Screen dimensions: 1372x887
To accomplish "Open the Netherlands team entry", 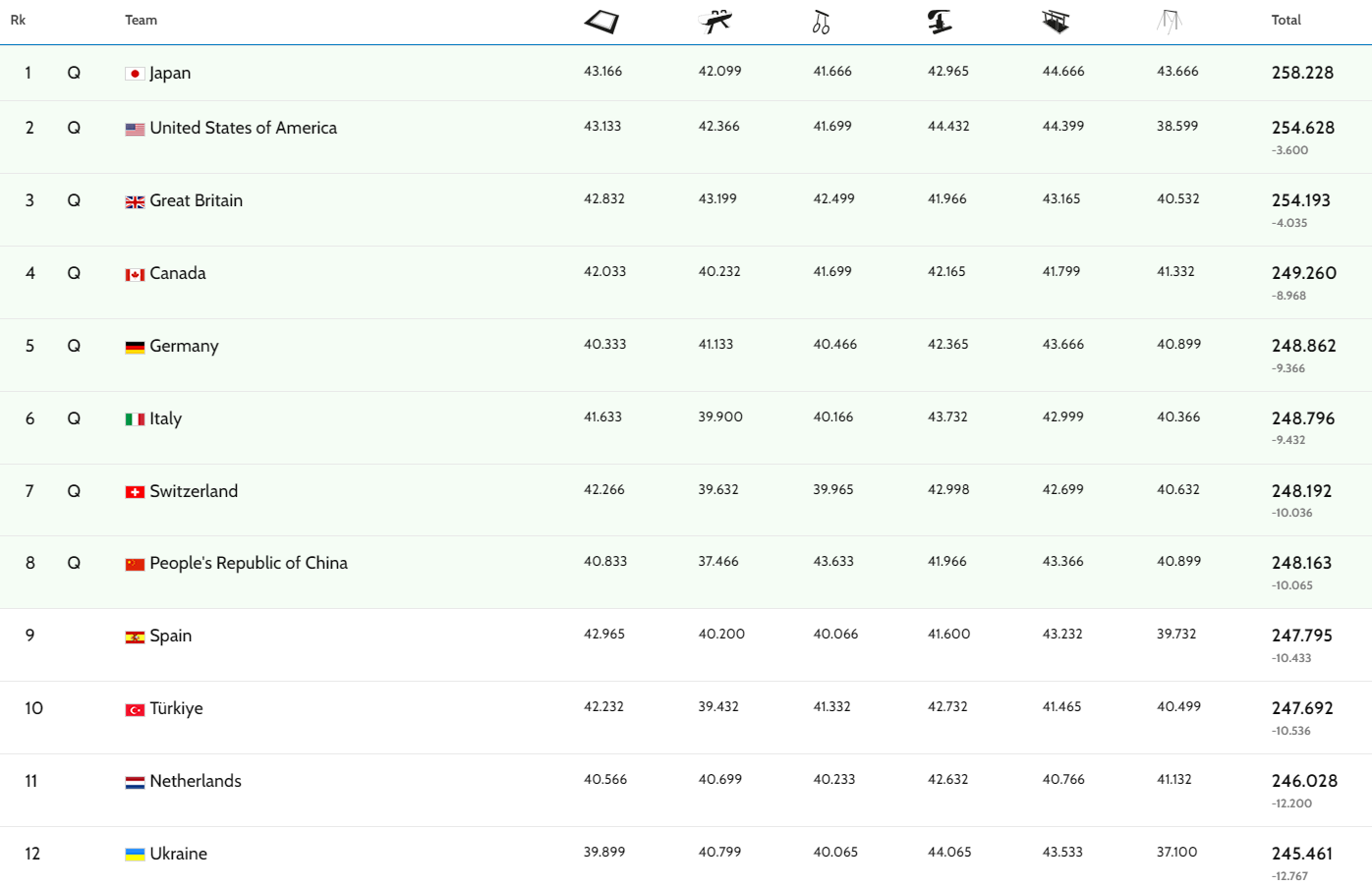I will coord(195,781).
